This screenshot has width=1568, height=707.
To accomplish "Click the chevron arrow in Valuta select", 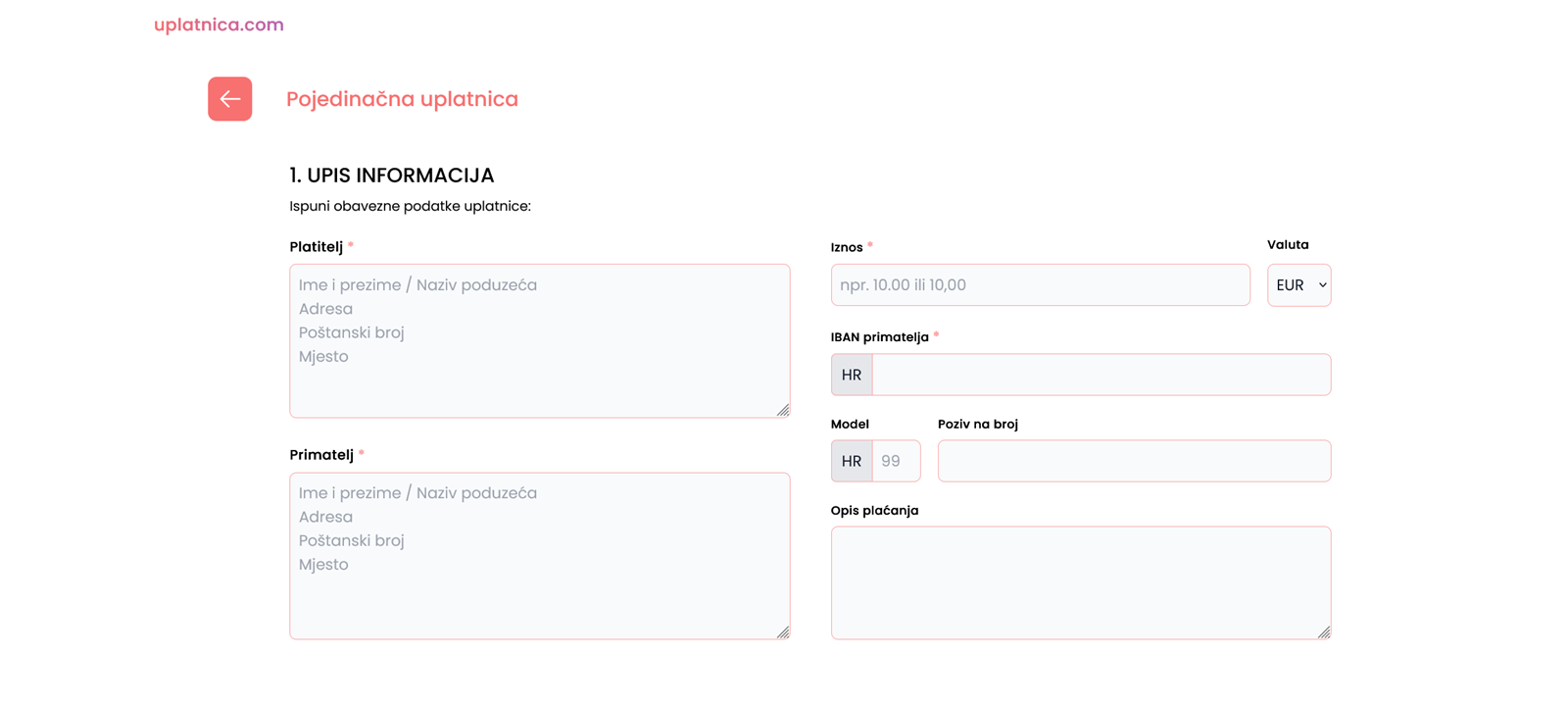I will coord(1322,285).
